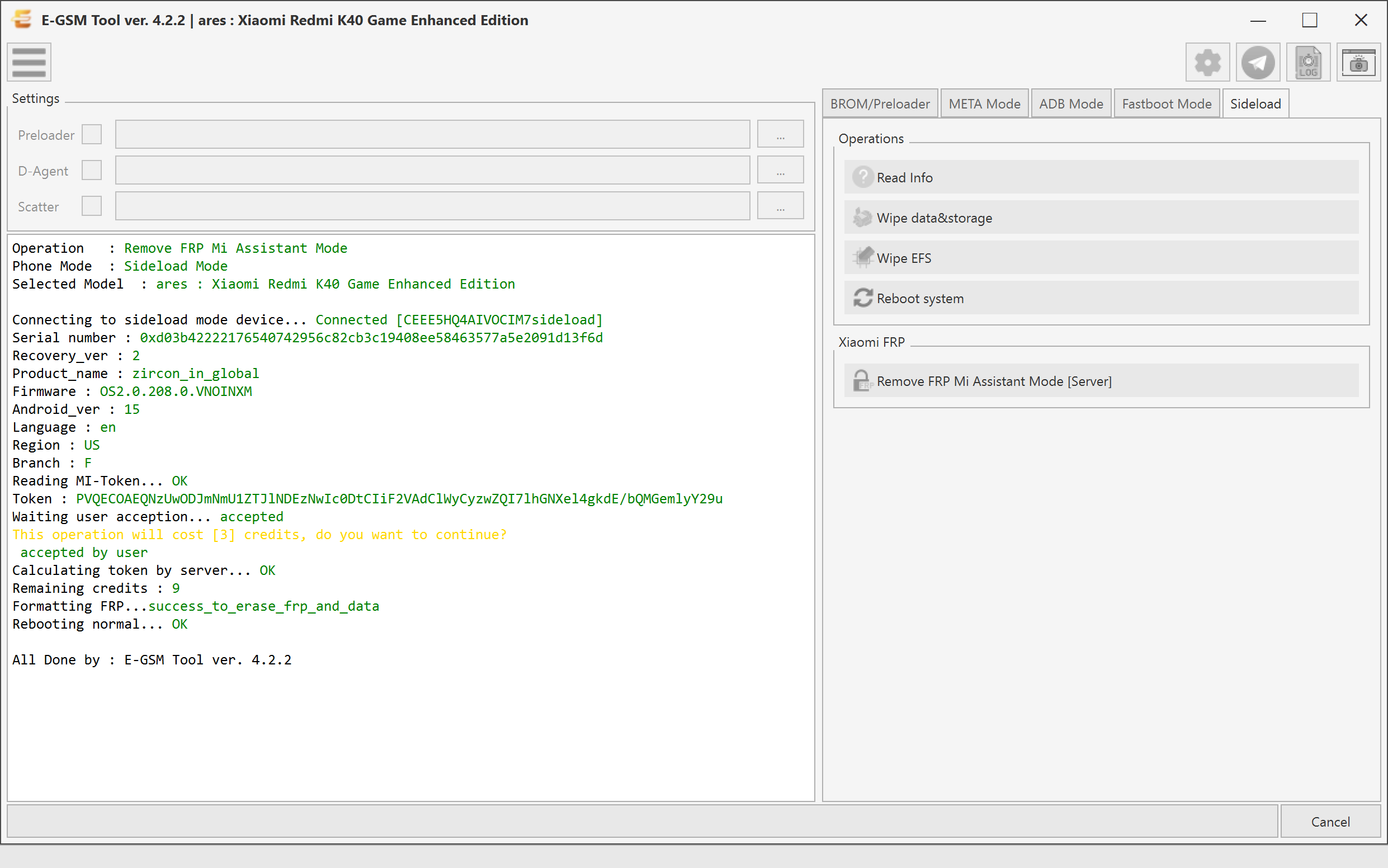This screenshot has height=868, width=1388.
Task: Run Remove FRP Mi Assistant Mode [Server]
Action: pyautogui.click(x=1101, y=381)
